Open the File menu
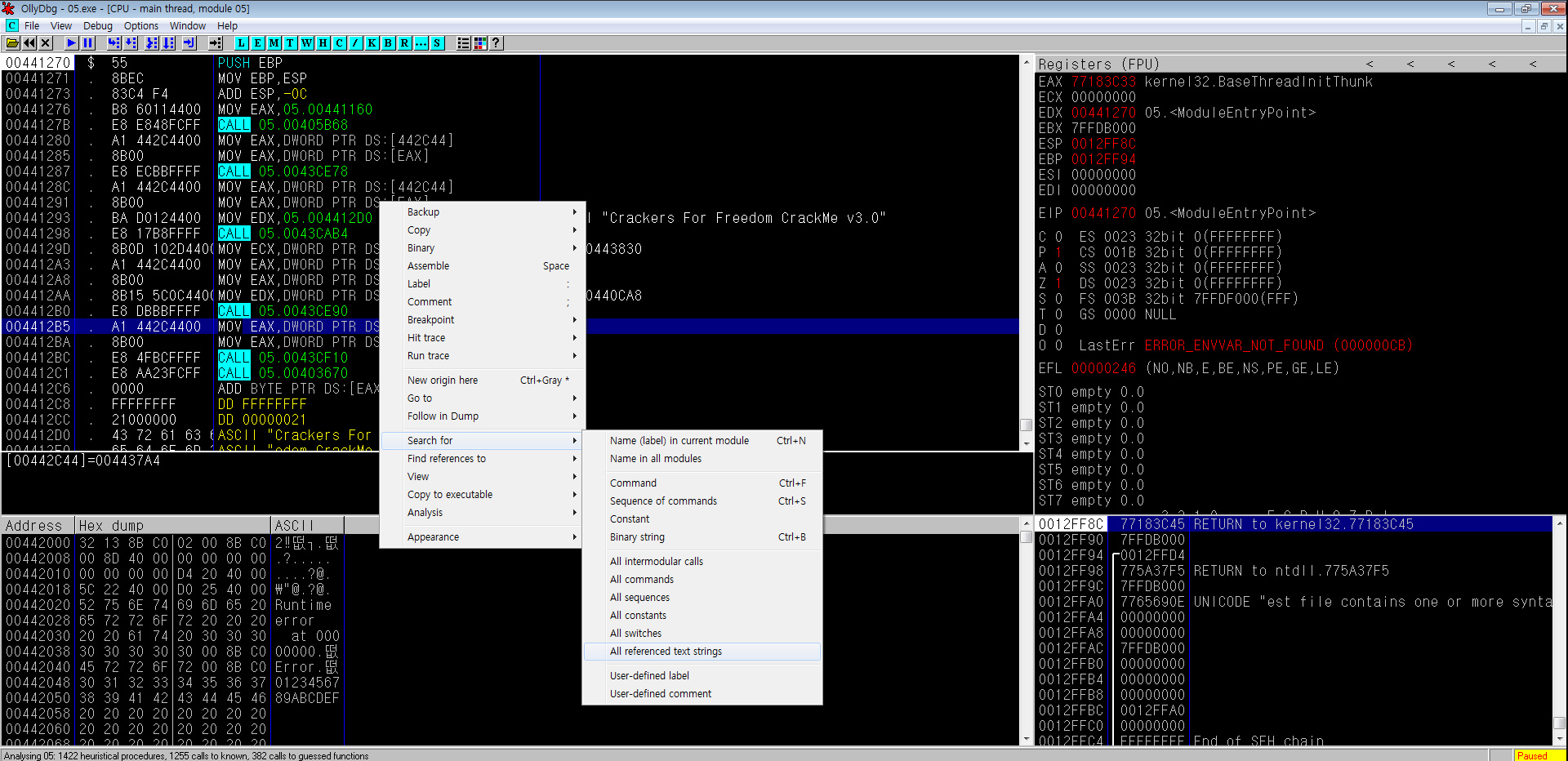The image size is (1568, 761). pyautogui.click(x=32, y=26)
